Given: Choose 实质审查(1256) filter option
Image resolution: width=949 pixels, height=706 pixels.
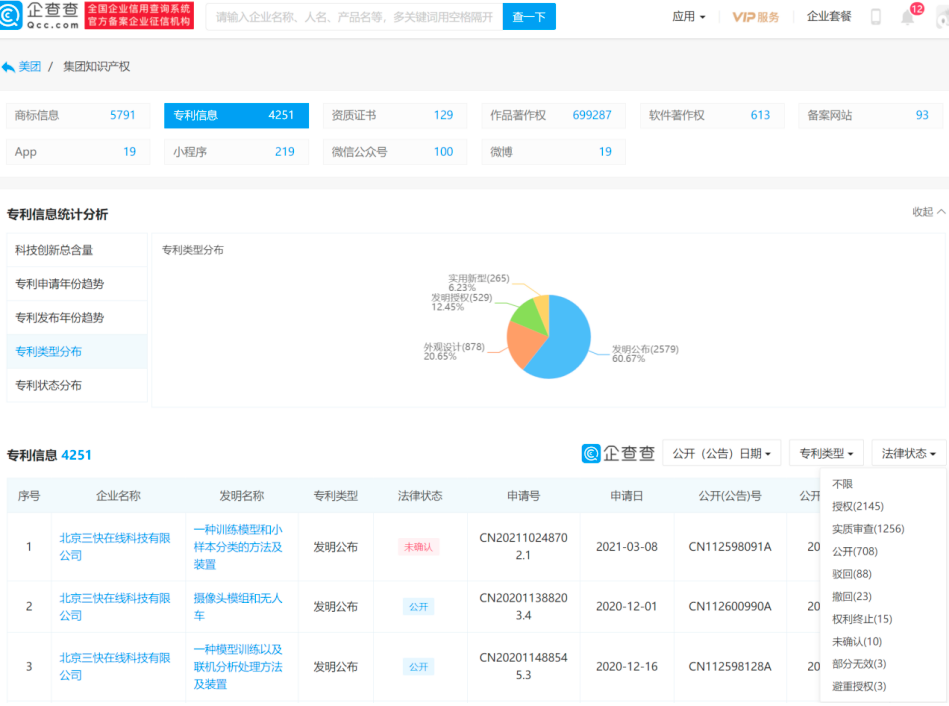Looking at the screenshot, I should 868,529.
